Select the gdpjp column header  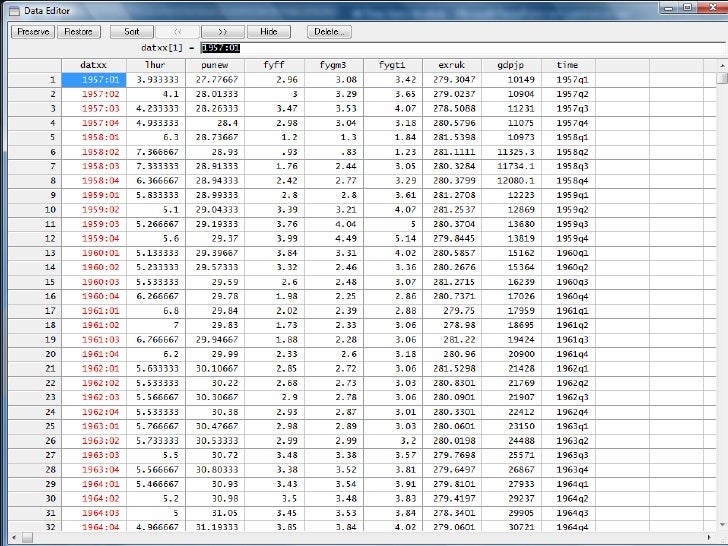click(511, 65)
